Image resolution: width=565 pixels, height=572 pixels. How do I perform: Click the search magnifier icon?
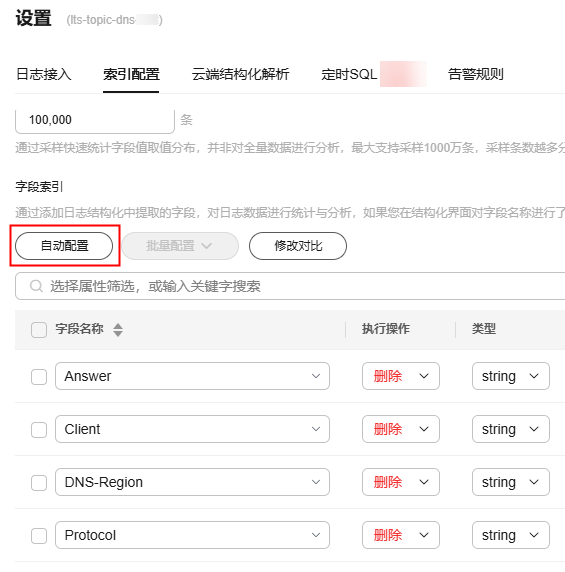click(36, 286)
